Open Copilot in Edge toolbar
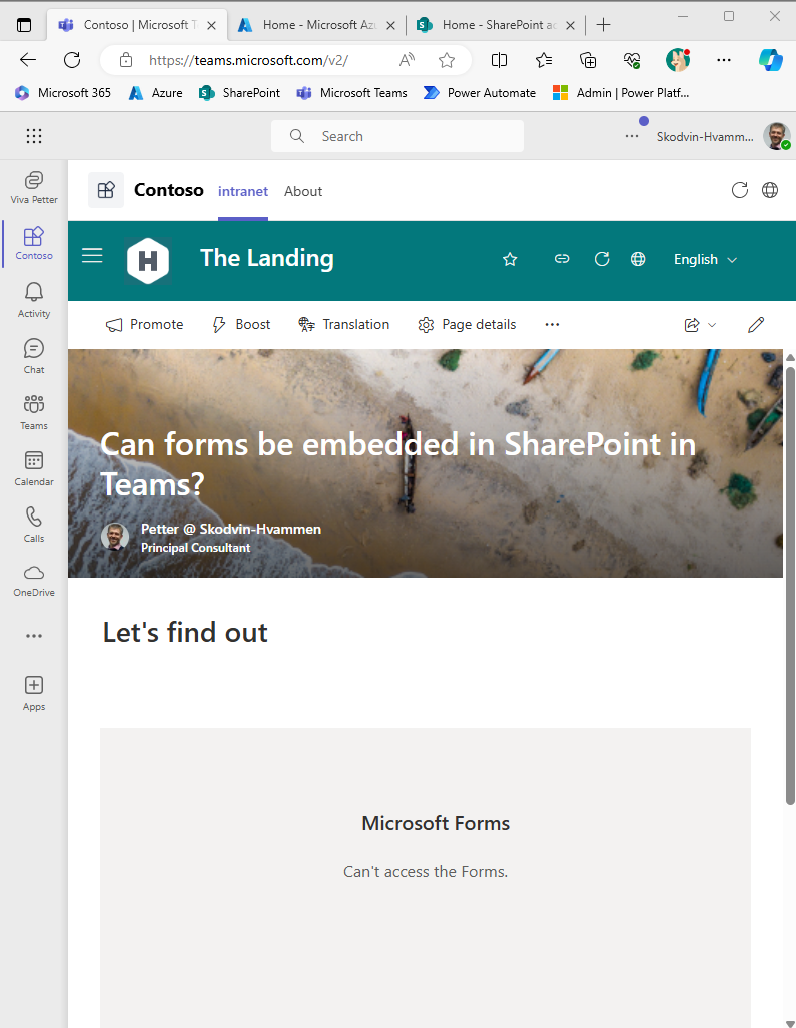The image size is (796, 1028). coord(771,60)
